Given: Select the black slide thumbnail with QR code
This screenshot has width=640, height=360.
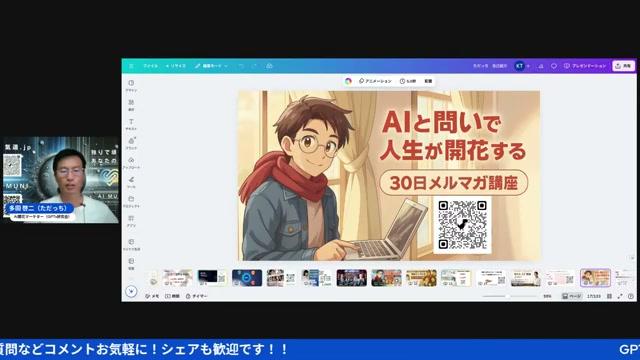Looking at the screenshot, I should [212, 278].
